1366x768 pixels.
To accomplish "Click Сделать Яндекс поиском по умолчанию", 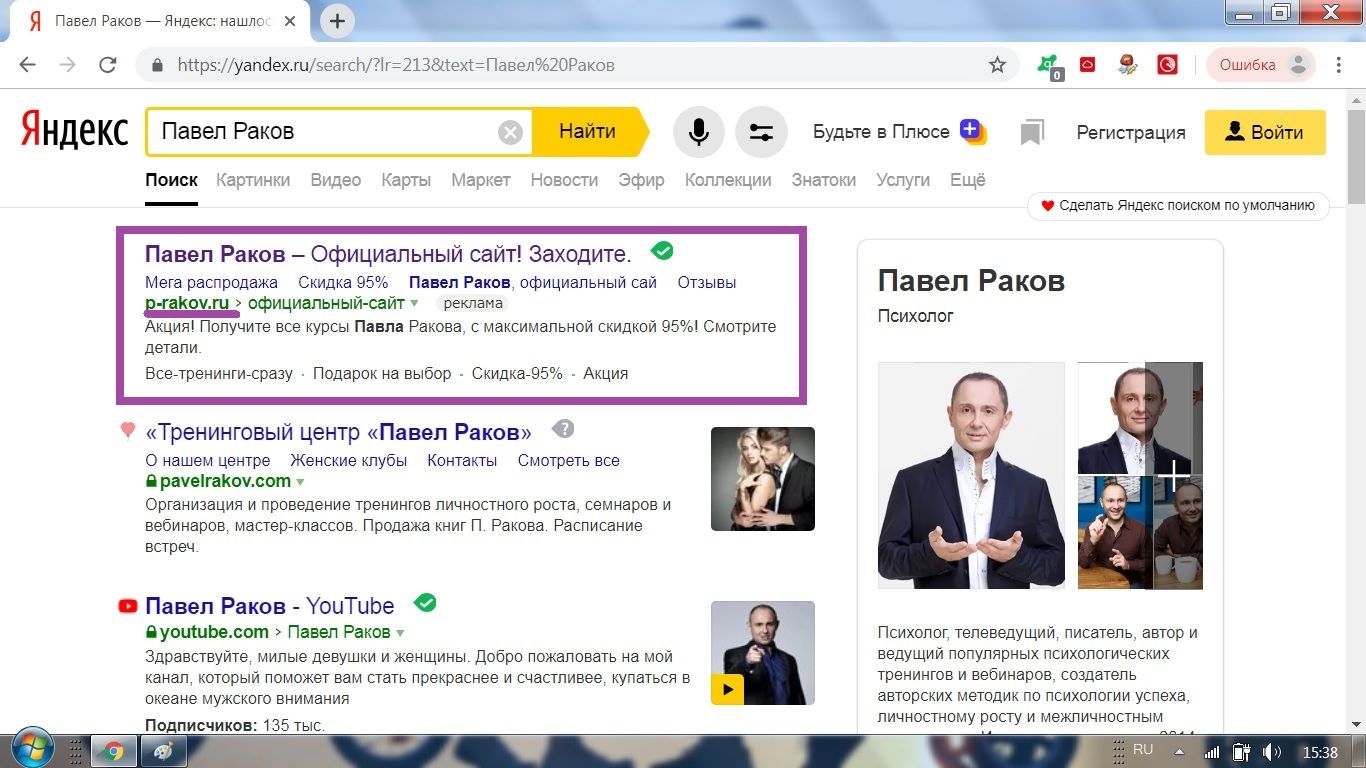I will [x=1178, y=206].
